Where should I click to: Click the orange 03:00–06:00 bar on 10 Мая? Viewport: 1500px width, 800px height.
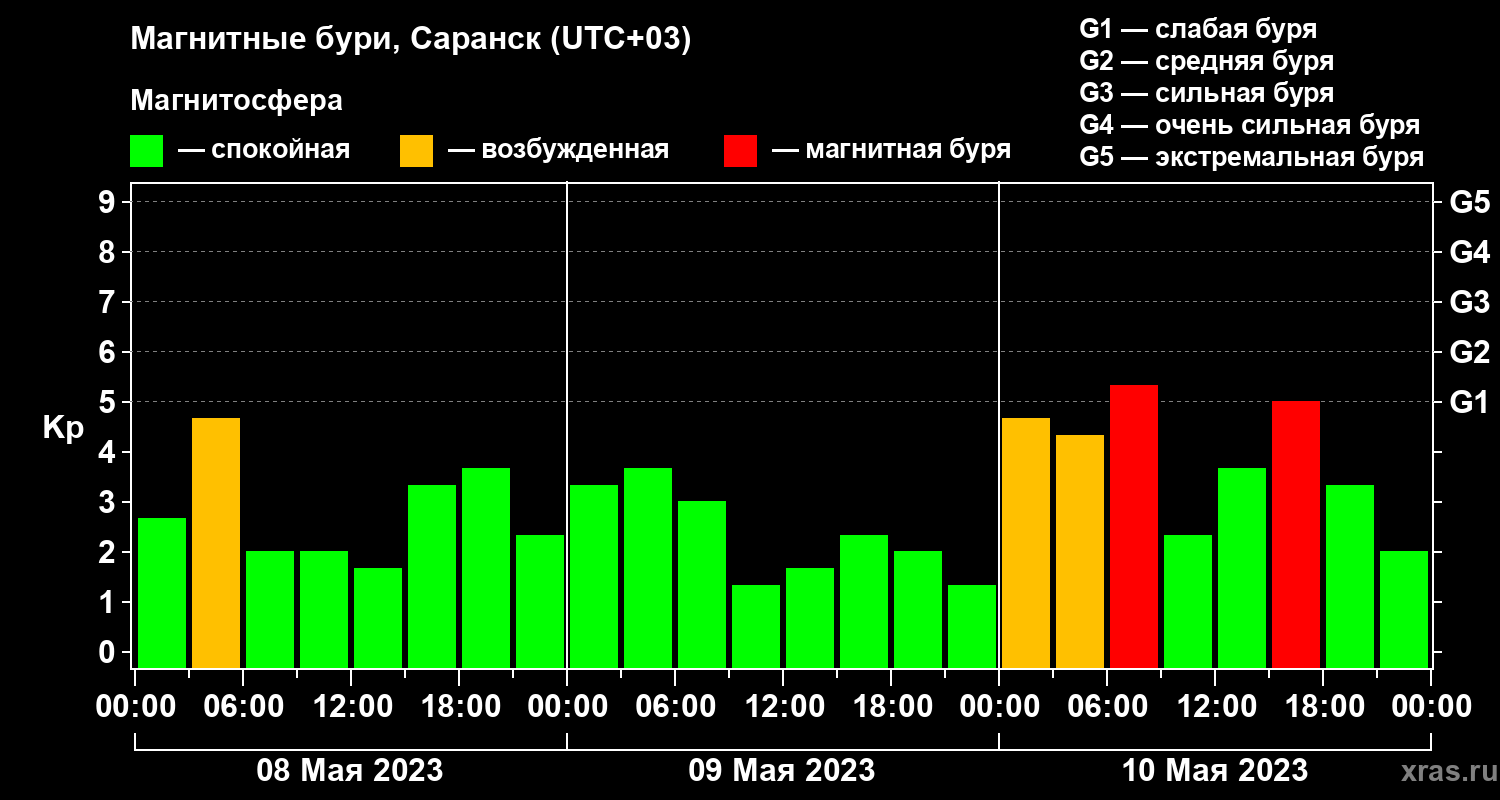click(x=1080, y=551)
